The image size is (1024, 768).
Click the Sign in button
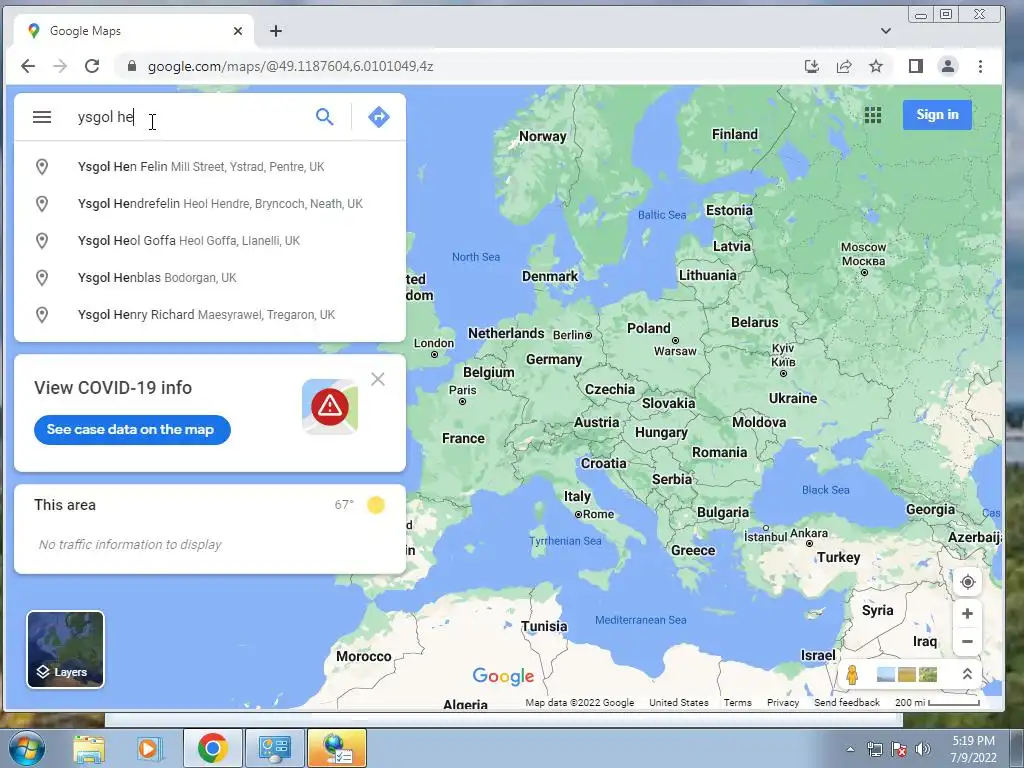pos(937,114)
